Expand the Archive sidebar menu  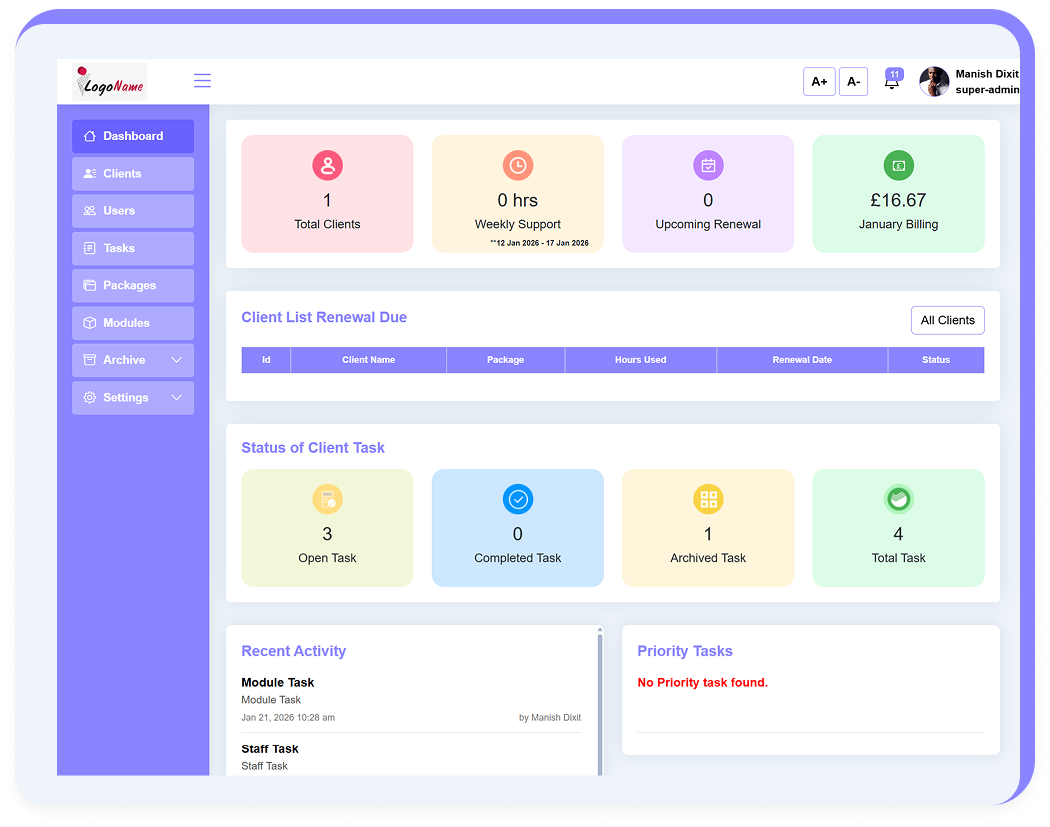coord(133,360)
